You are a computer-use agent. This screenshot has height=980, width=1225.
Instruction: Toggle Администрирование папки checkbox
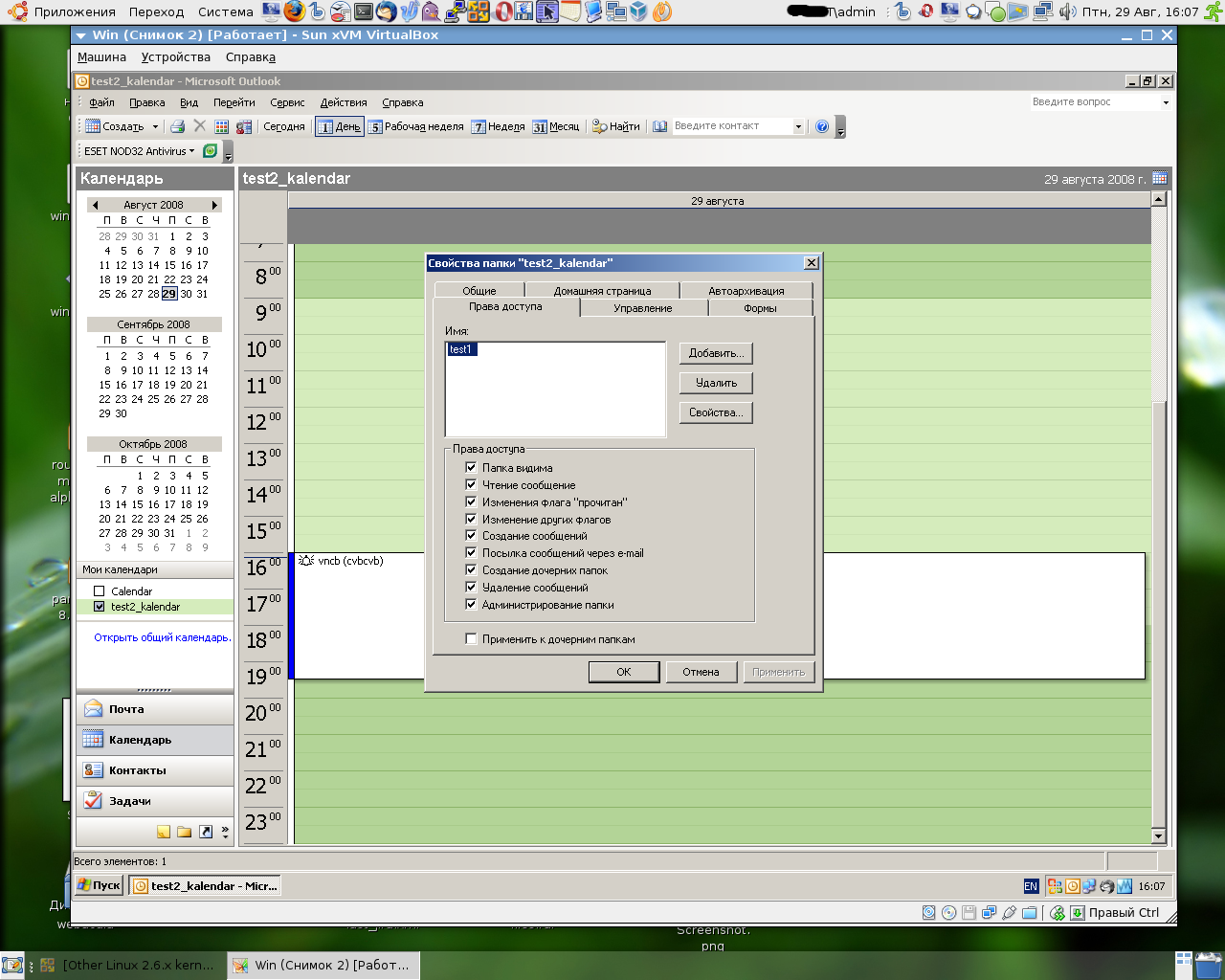point(471,604)
